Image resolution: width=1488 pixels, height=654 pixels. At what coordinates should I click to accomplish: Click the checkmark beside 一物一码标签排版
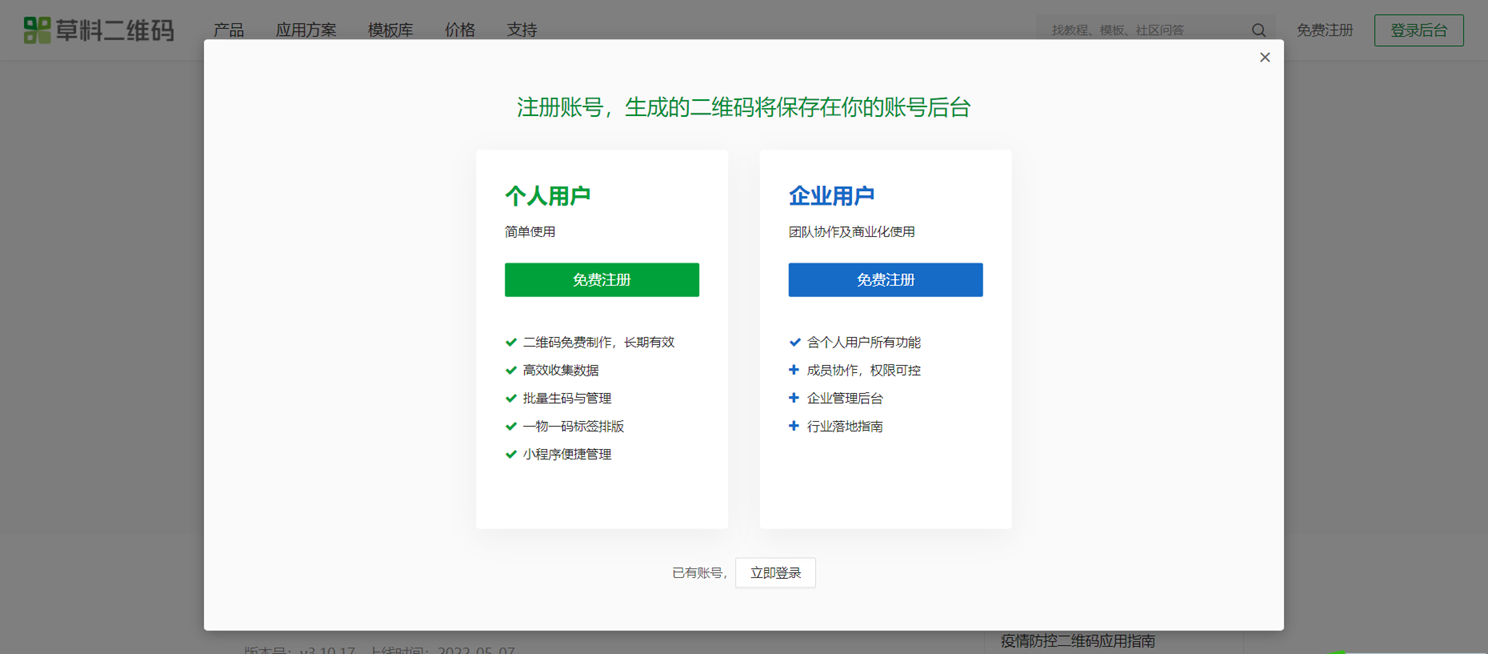click(511, 426)
